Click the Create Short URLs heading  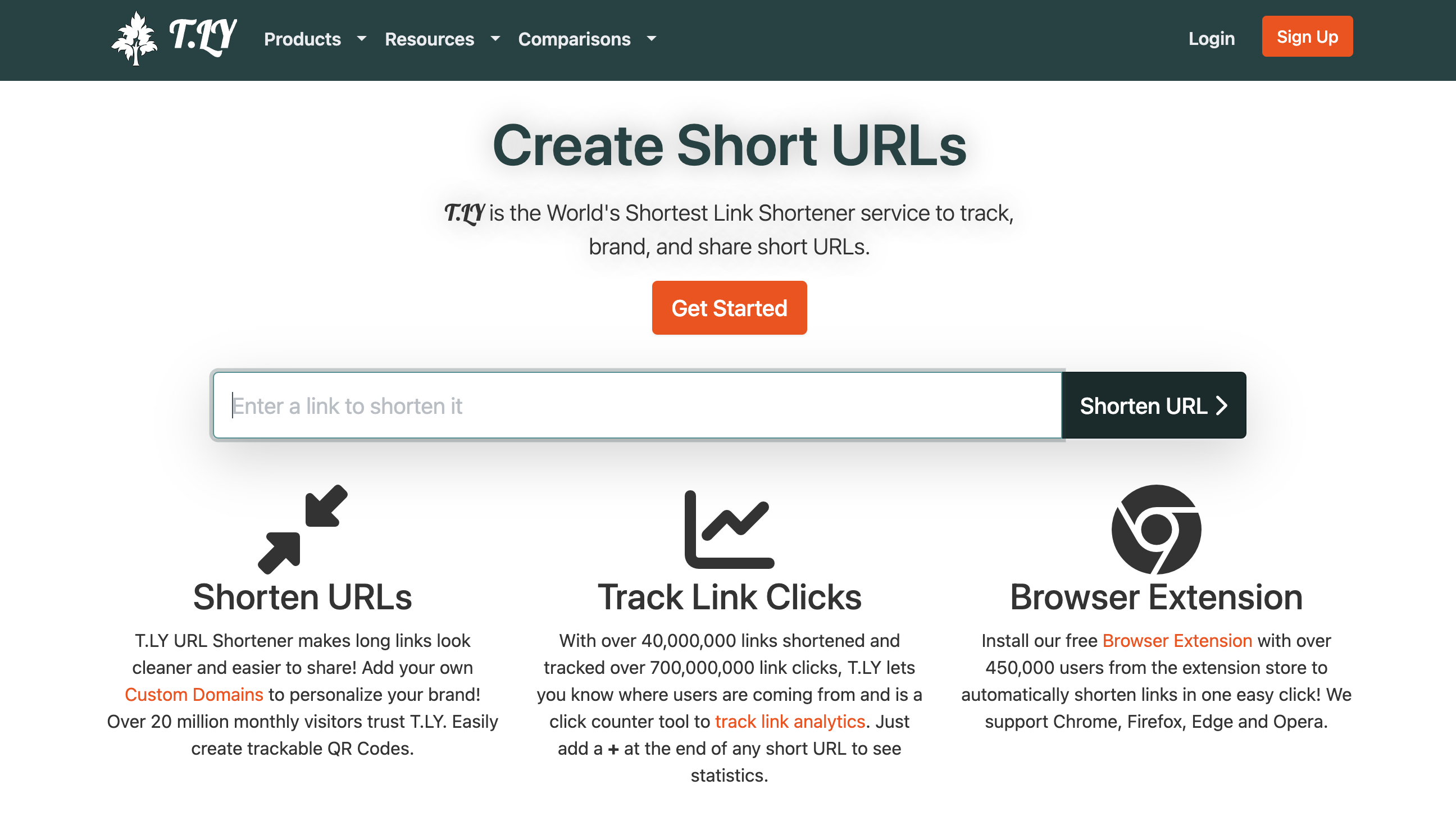point(729,146)
